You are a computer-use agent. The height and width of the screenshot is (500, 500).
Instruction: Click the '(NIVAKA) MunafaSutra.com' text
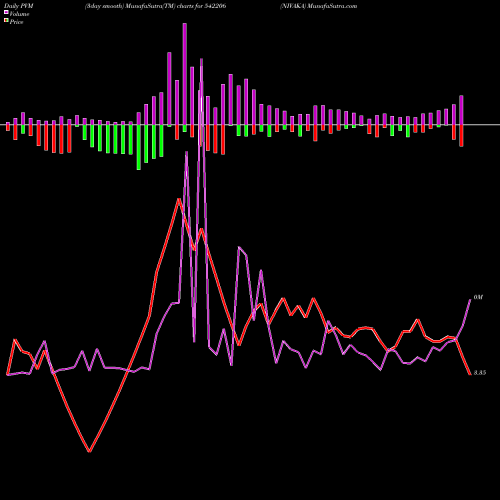[318, 6]
